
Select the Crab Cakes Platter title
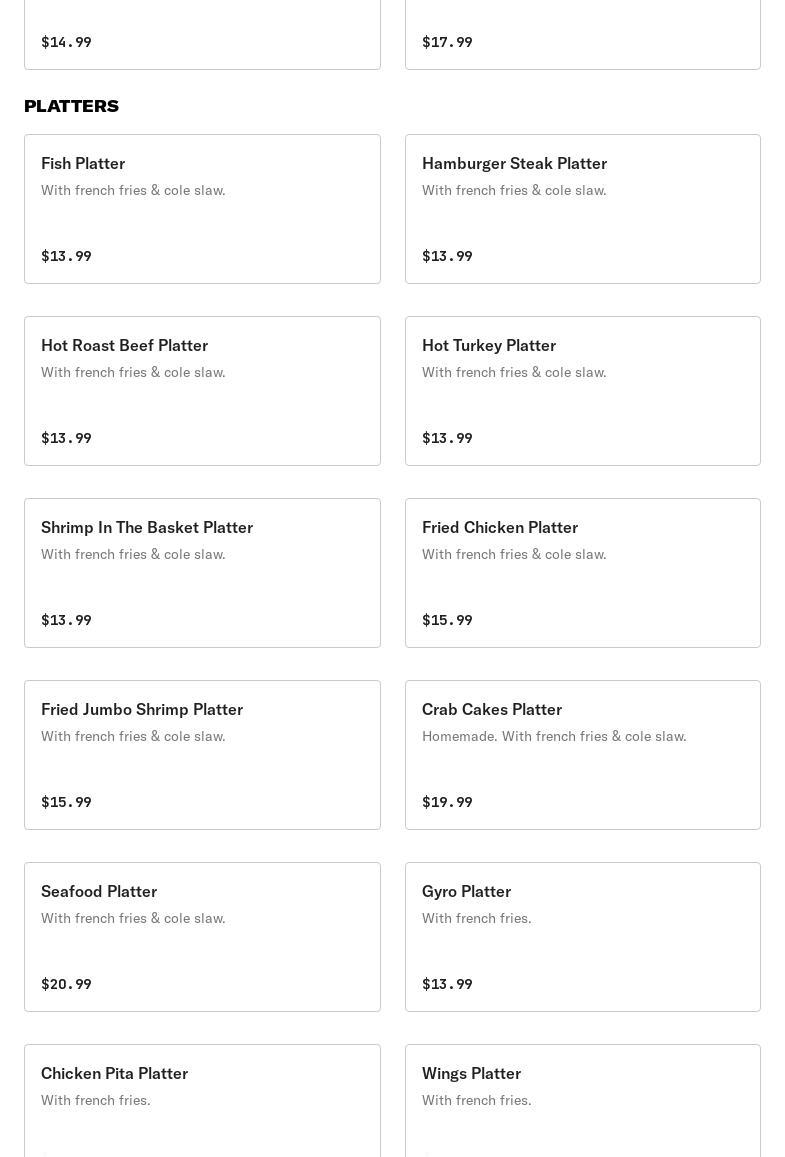pos(492,709)
